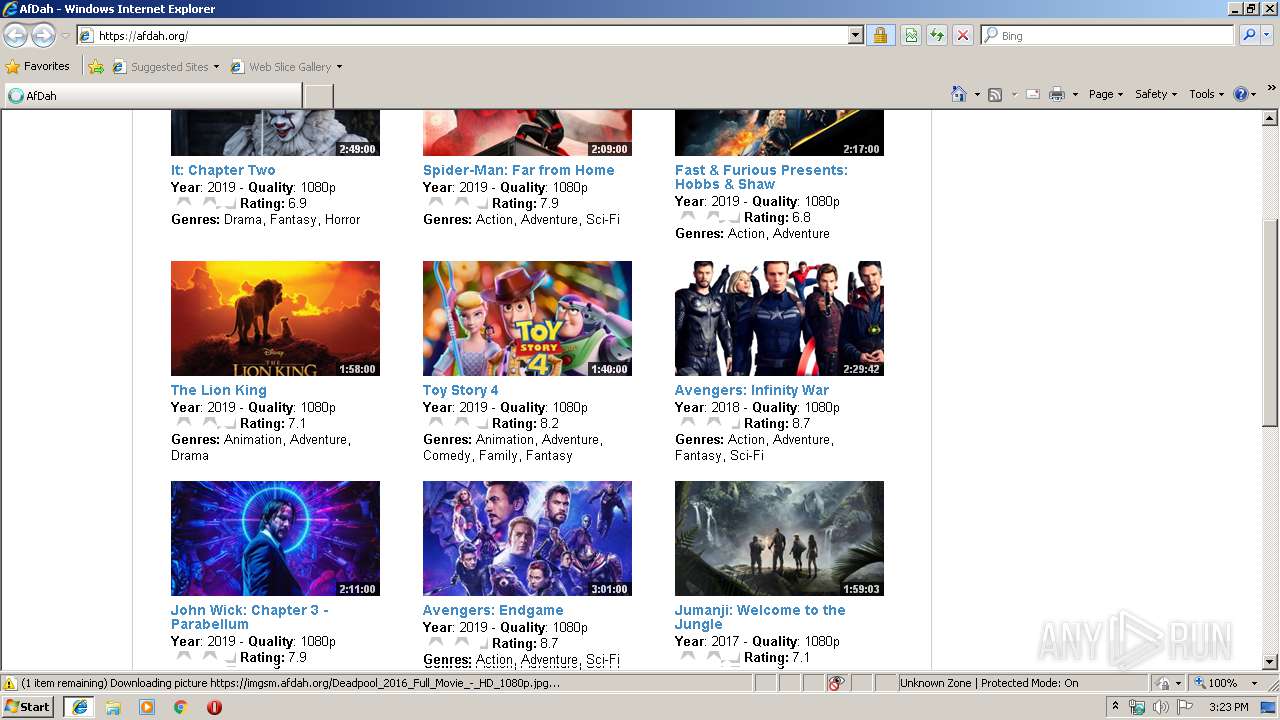1280x720 pixels.
Task: Open the Page menu
Action: [1106, 94]
